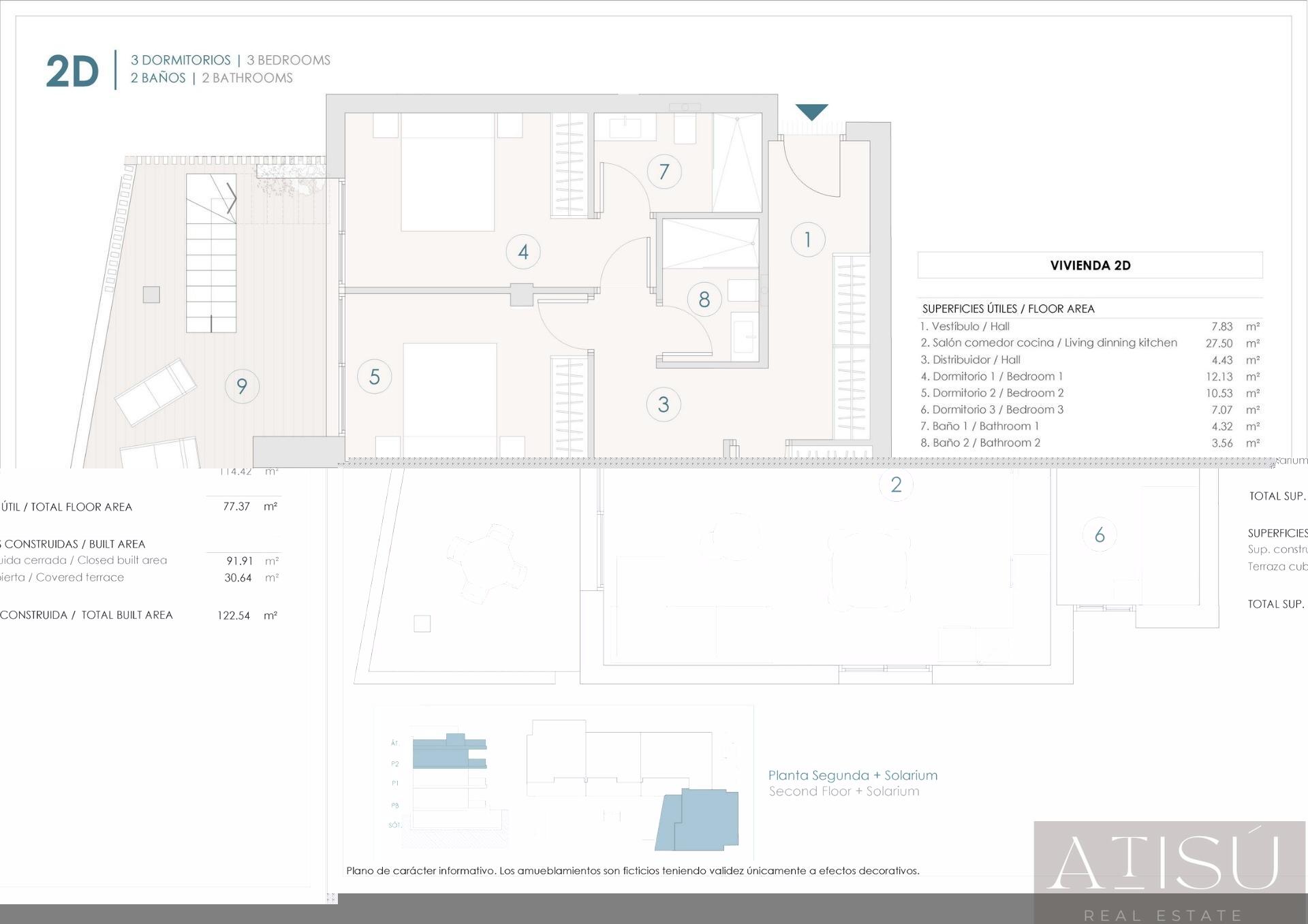The image size is (1308, 924).
Task: Click 'Dormitorio 1 / Bedroom 1' row
Action: (991, 376)
